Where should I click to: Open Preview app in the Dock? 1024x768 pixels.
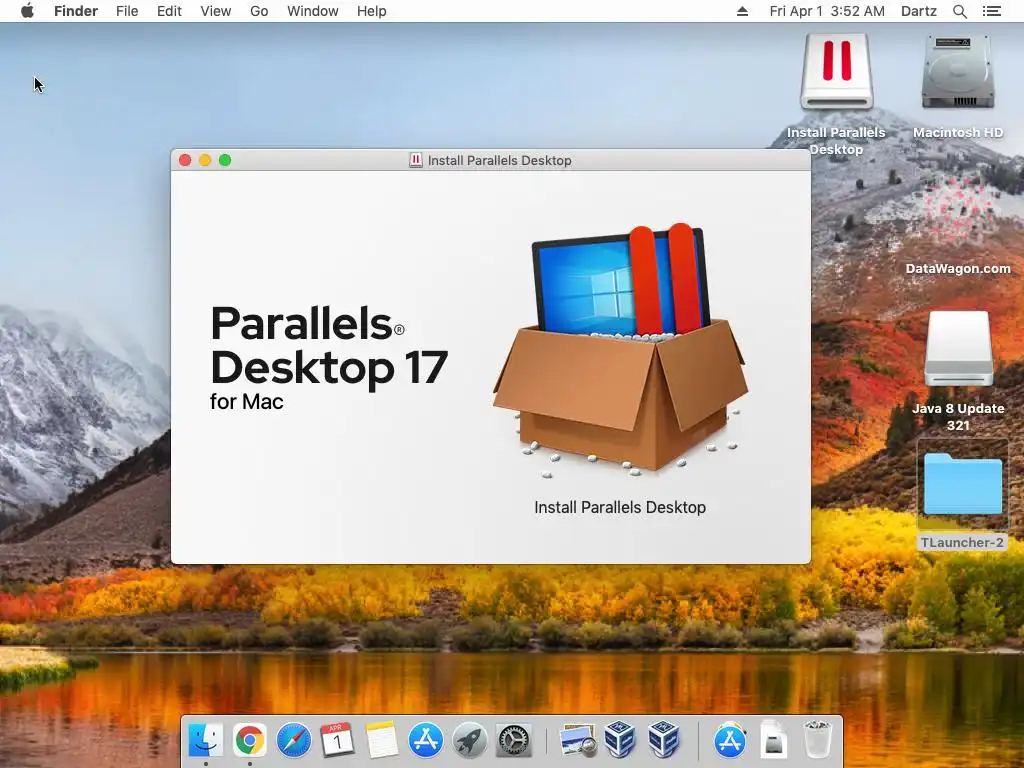(578, 740)
